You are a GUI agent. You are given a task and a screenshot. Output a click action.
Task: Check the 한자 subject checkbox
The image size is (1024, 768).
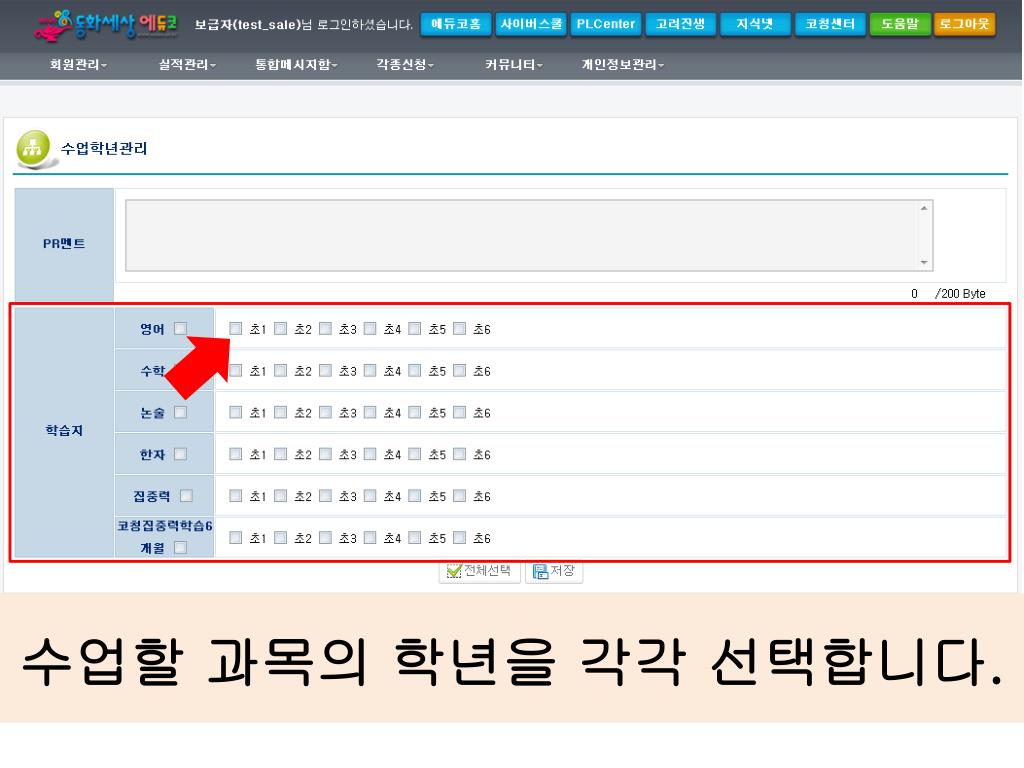pyautogui.click(x=181, y=454)
